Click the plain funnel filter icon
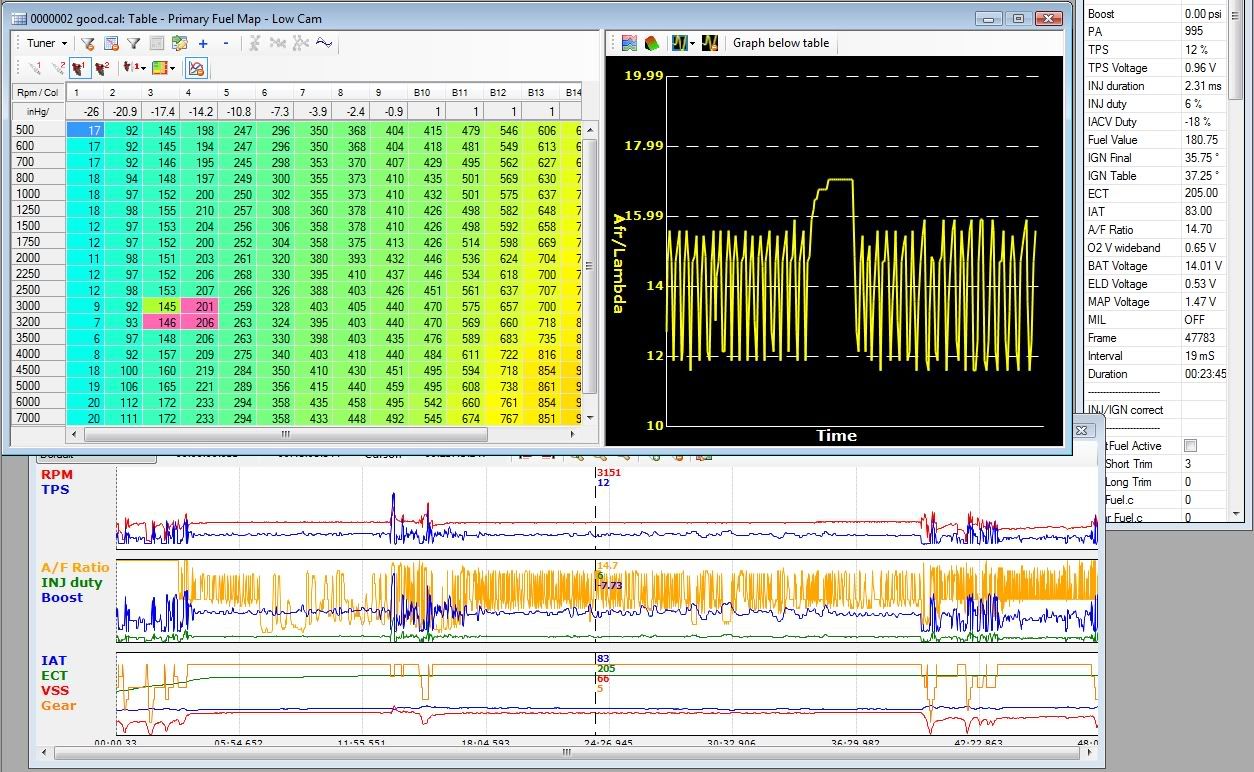1254x772 pixels. (x=134, y=43)
